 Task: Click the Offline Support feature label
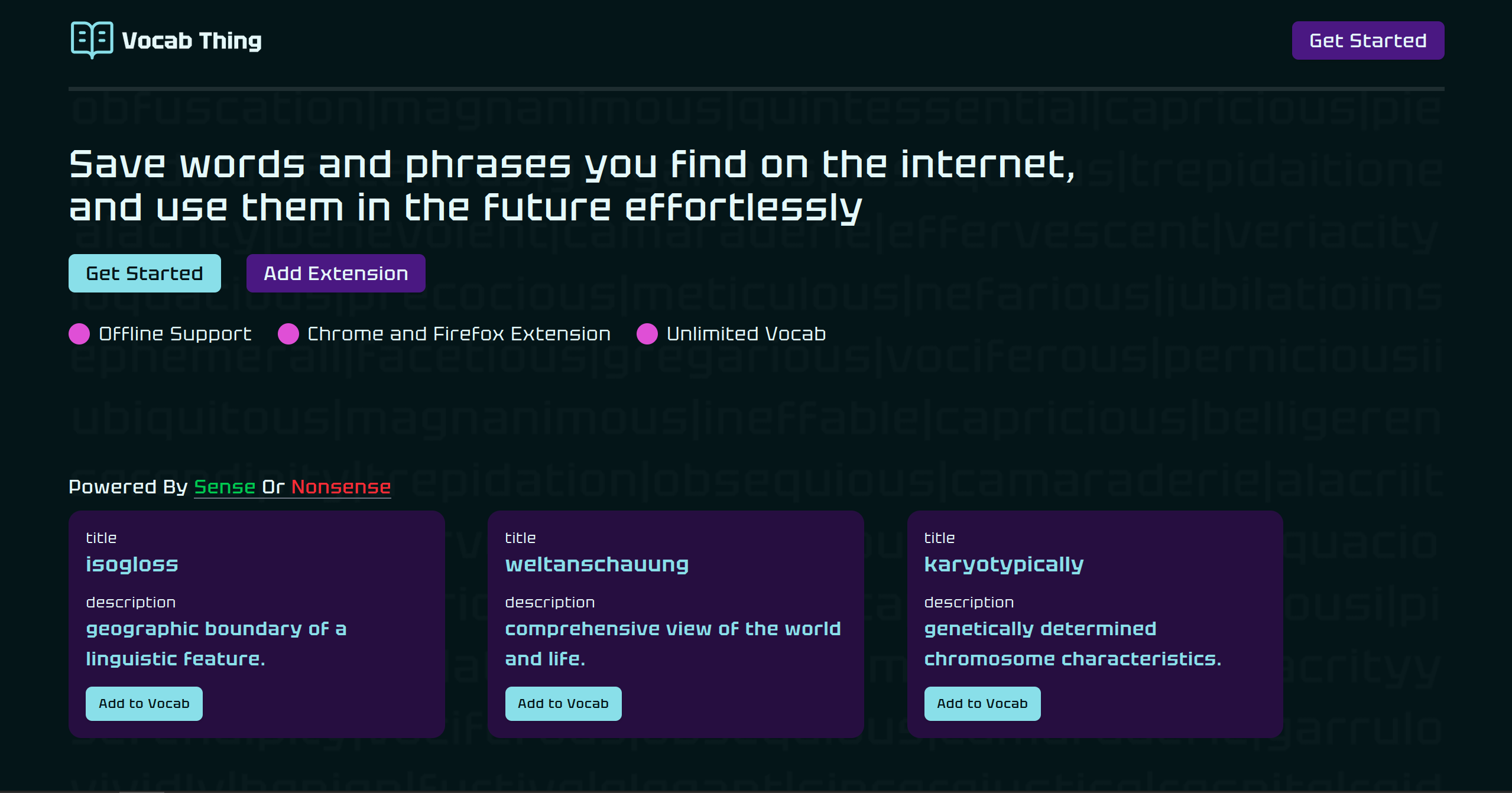coord(175,334)
